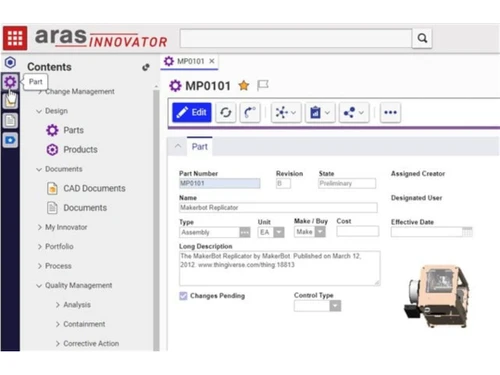Click the Refresh toolbar button

click(x=226, y=112)
